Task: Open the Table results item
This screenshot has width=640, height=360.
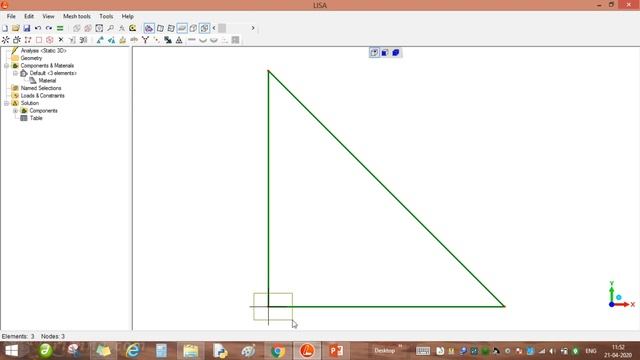Action: click(36, 118)
